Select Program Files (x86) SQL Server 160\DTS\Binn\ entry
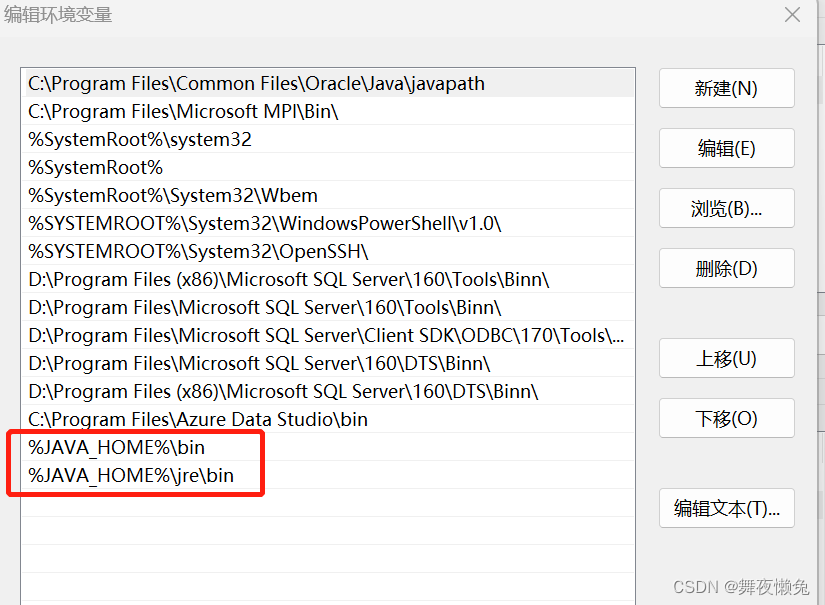The height and width of the screenshot is (605, 825). point(328,391)
